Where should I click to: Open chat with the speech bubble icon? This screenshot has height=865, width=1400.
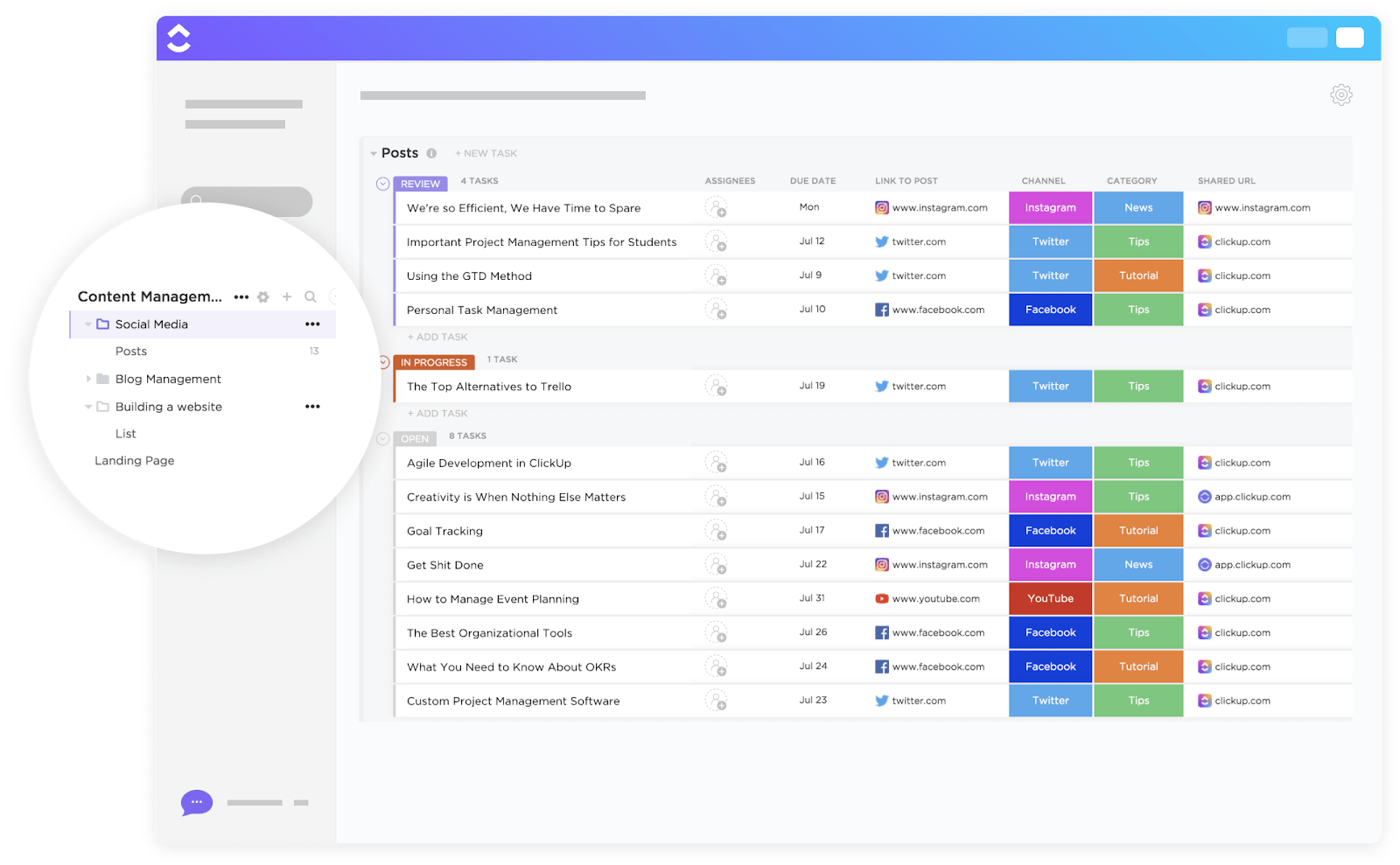coord(196,802)
